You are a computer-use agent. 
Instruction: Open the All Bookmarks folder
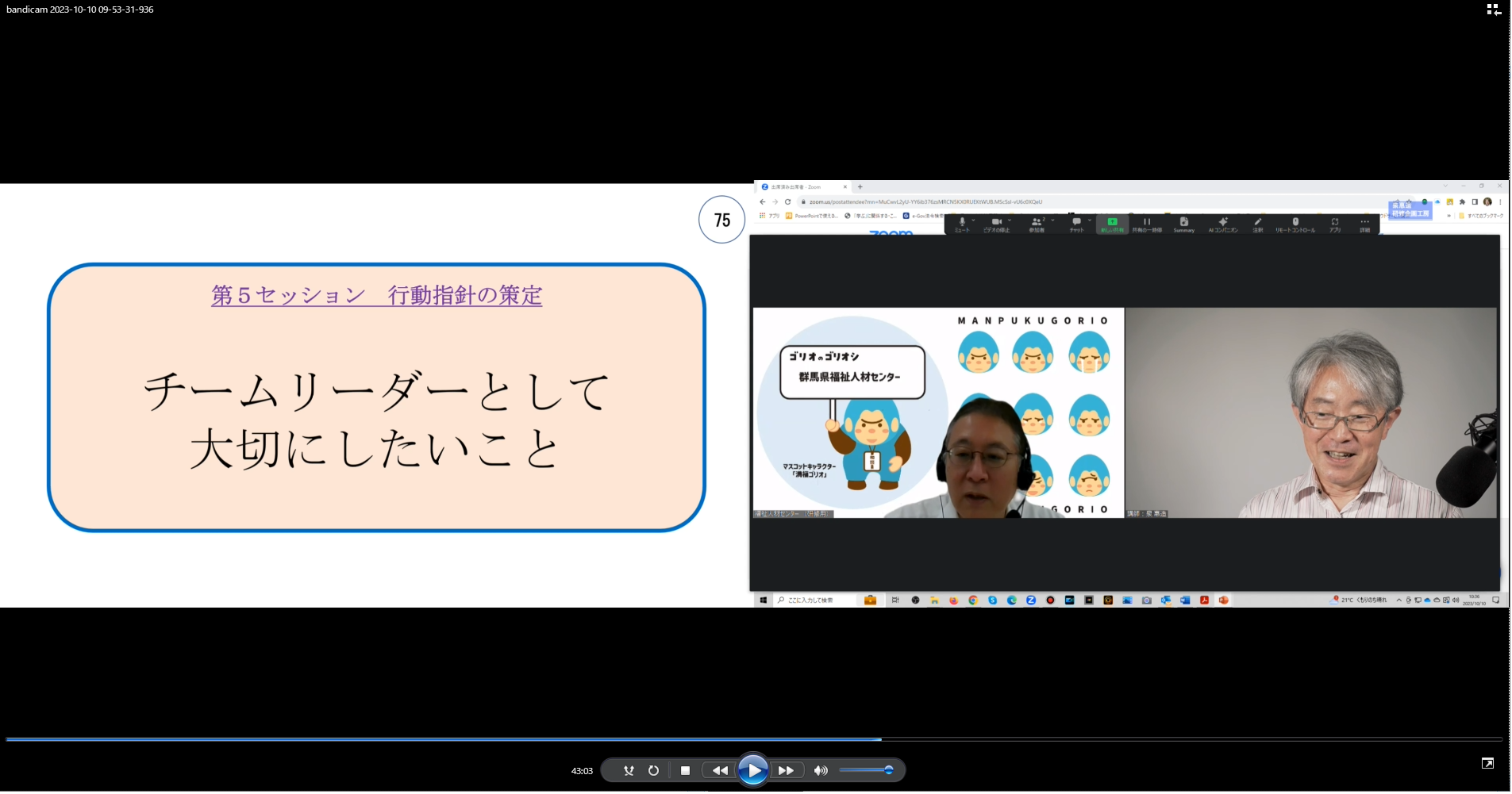[x=1481, y=216]
